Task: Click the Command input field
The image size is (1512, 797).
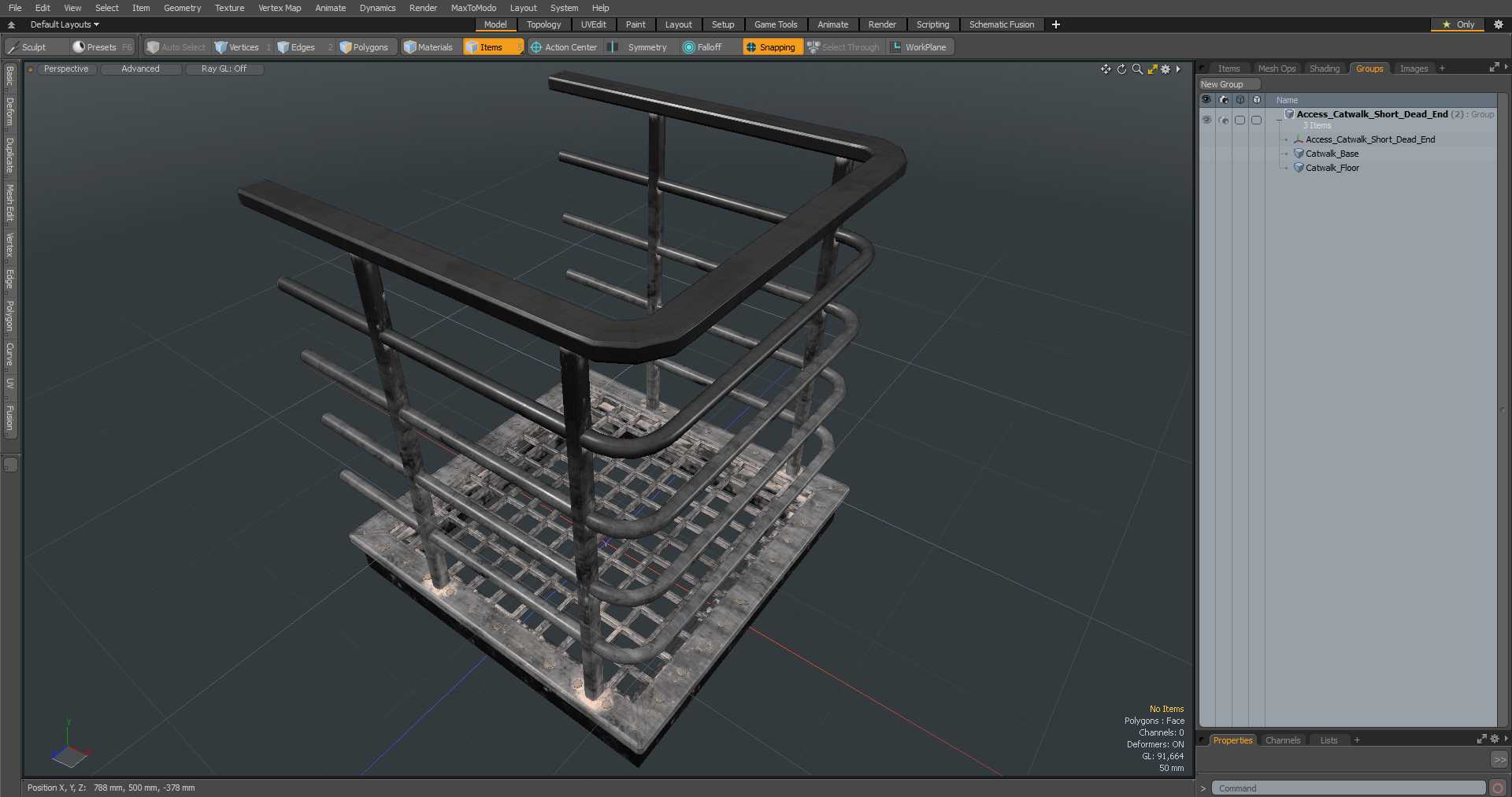Action: pos(1347,788)
